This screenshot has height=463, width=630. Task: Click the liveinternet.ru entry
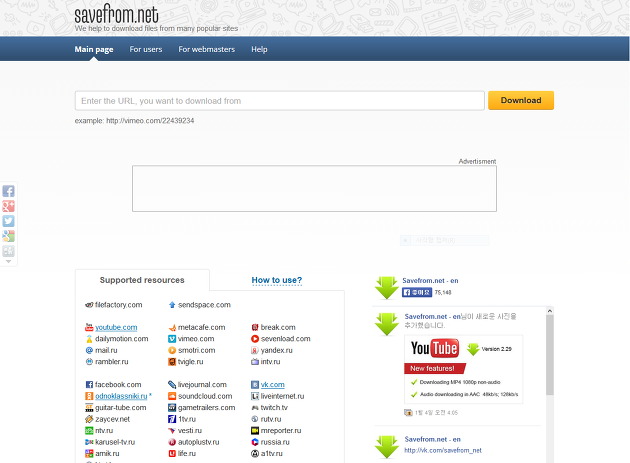click(x=278, y=396)
